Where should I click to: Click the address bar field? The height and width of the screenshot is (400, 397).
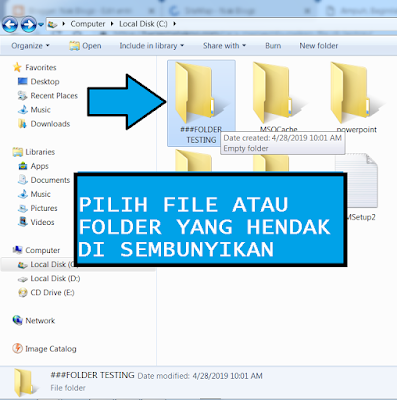221,24
